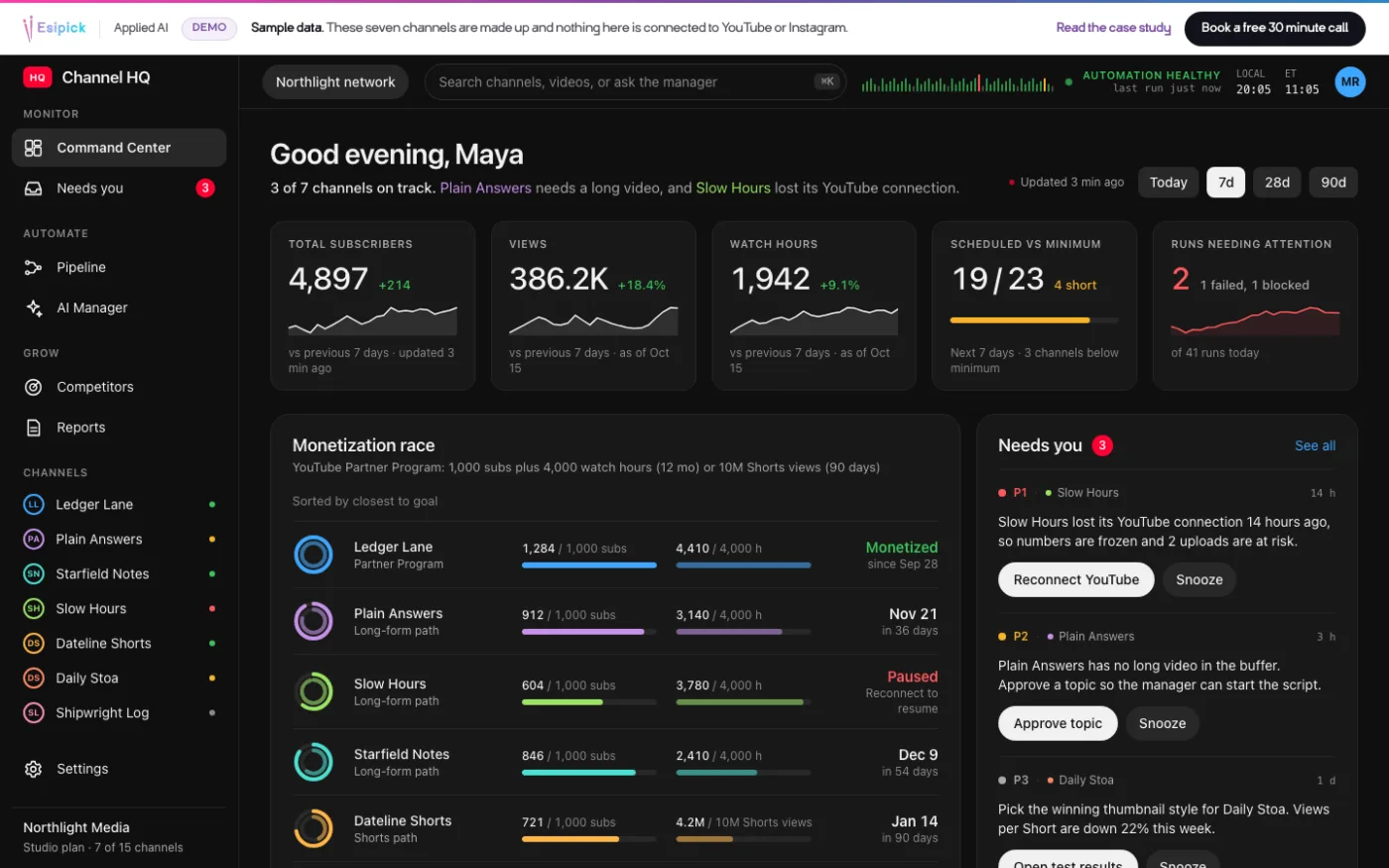Click the Pipeline flow icon
This screenshot has height=868, width=1389.
click(x=33, y=268)
